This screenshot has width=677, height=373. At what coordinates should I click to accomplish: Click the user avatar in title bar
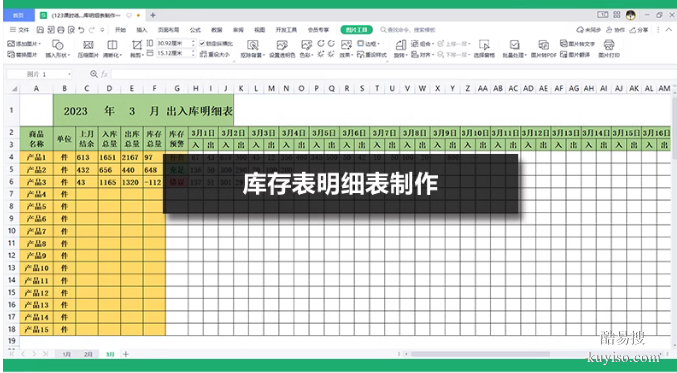(631, 15)
